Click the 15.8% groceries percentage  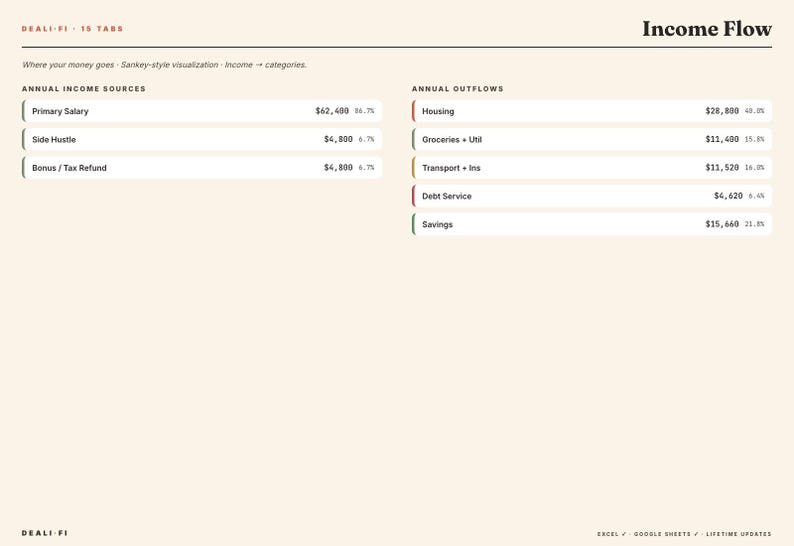[x=755, y=139]
